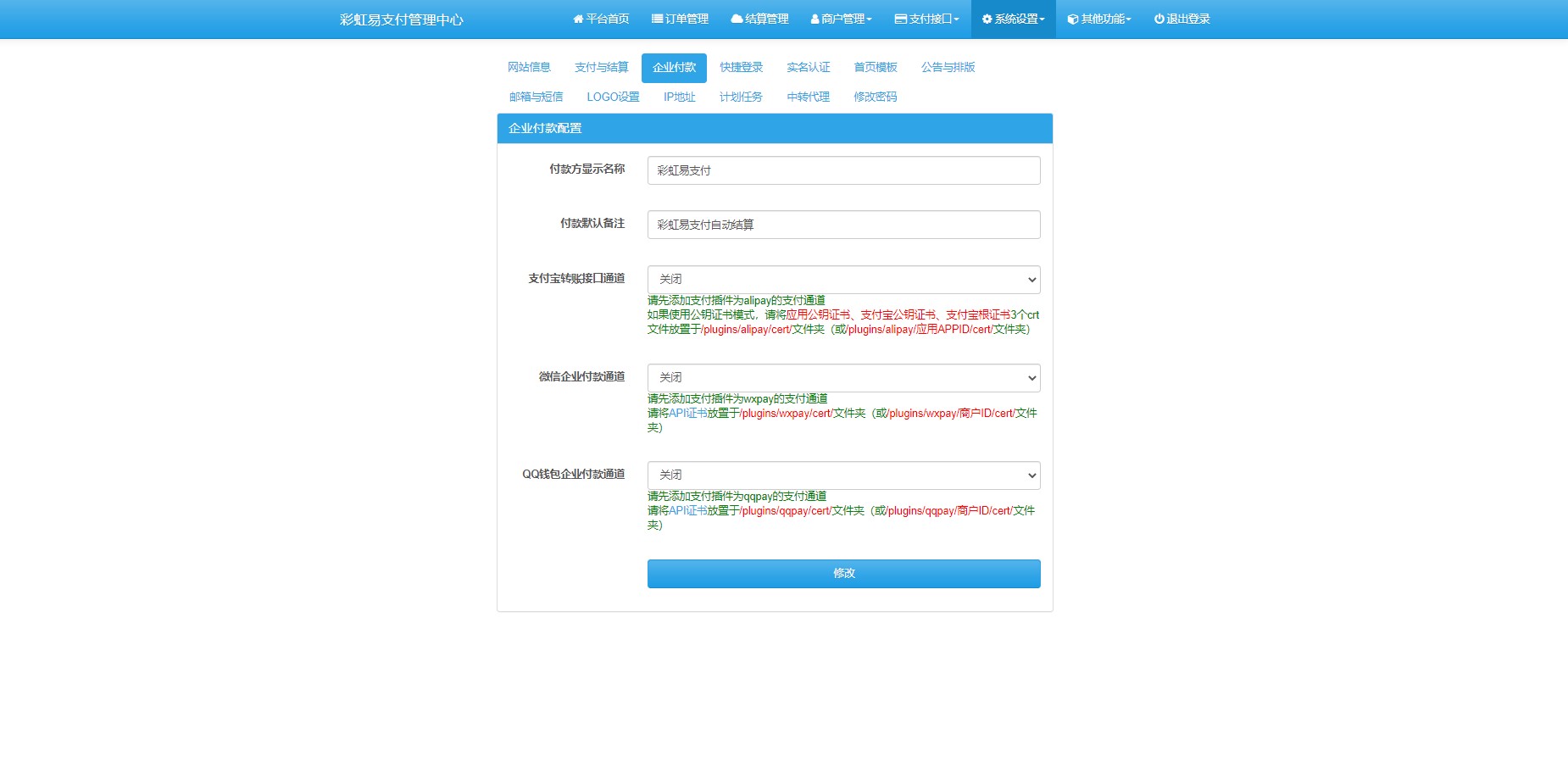Click the red /plugins/wxpay/cert/ path text
This screenshot has width=1568, height=773.
click(x=786, y=413)
